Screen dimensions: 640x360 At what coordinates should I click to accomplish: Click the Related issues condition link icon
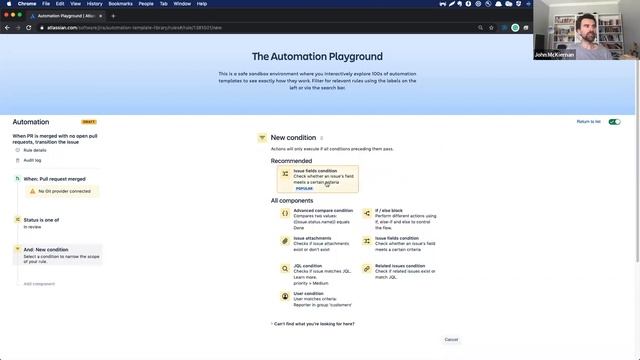coord(367,269)
